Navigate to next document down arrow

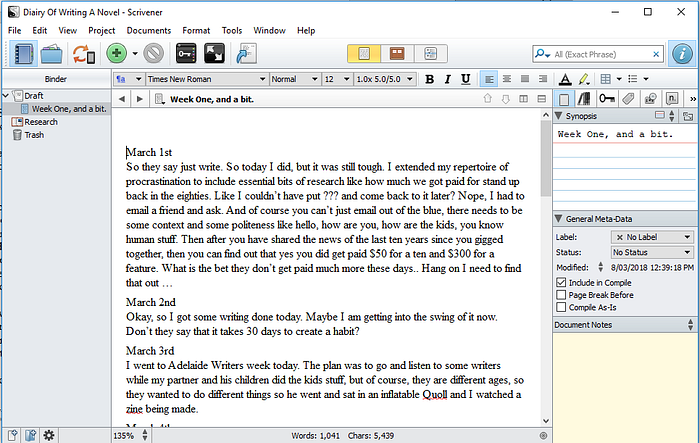click(505, 99)
